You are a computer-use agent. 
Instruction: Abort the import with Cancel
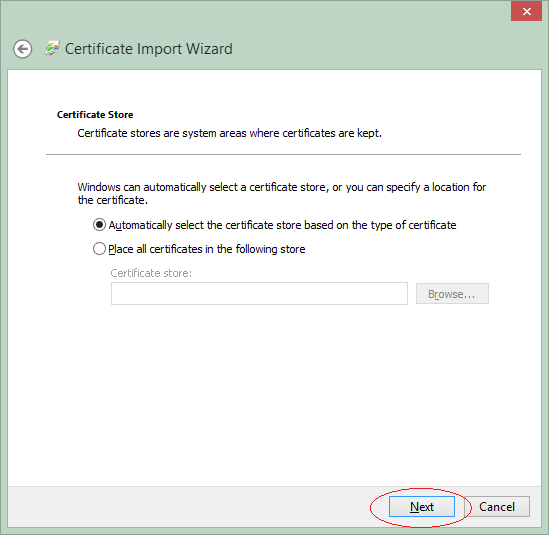coord(497,506)
